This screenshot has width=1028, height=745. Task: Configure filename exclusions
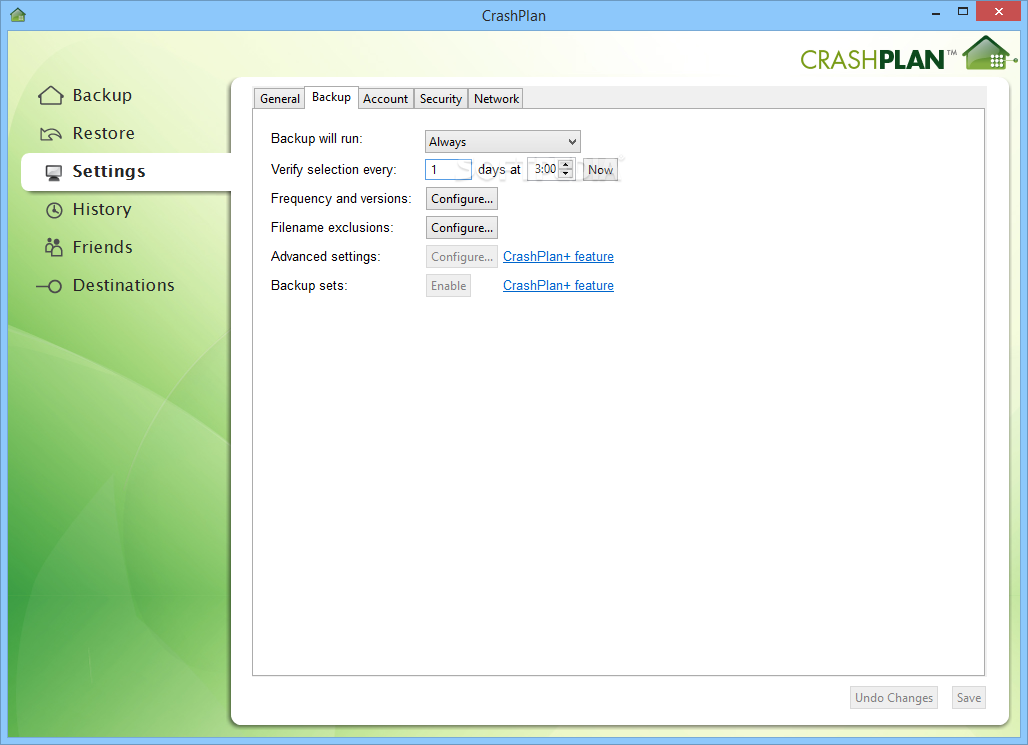click(x=462, y=228)
